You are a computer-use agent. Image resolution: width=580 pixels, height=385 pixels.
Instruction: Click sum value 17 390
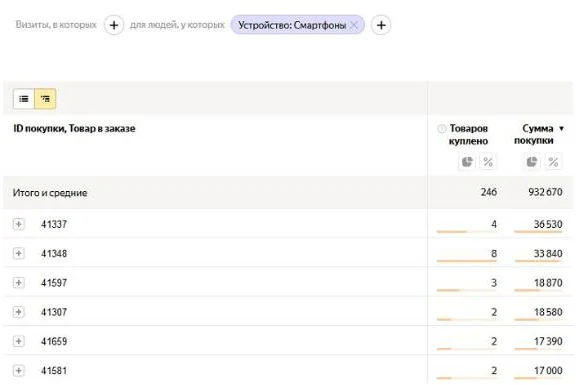click(x=548, y=341)
